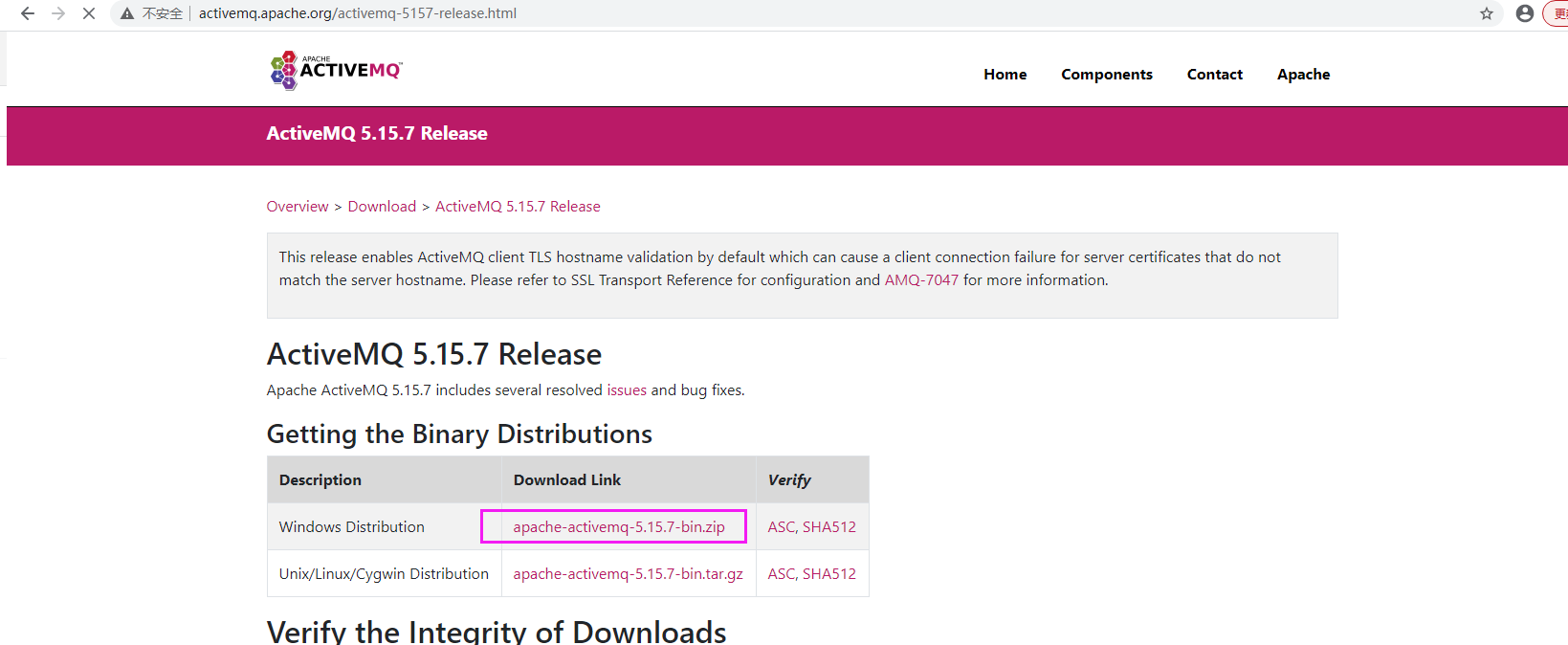
Task: Click the browser forward arrow
Action: (x=58, y=13)
